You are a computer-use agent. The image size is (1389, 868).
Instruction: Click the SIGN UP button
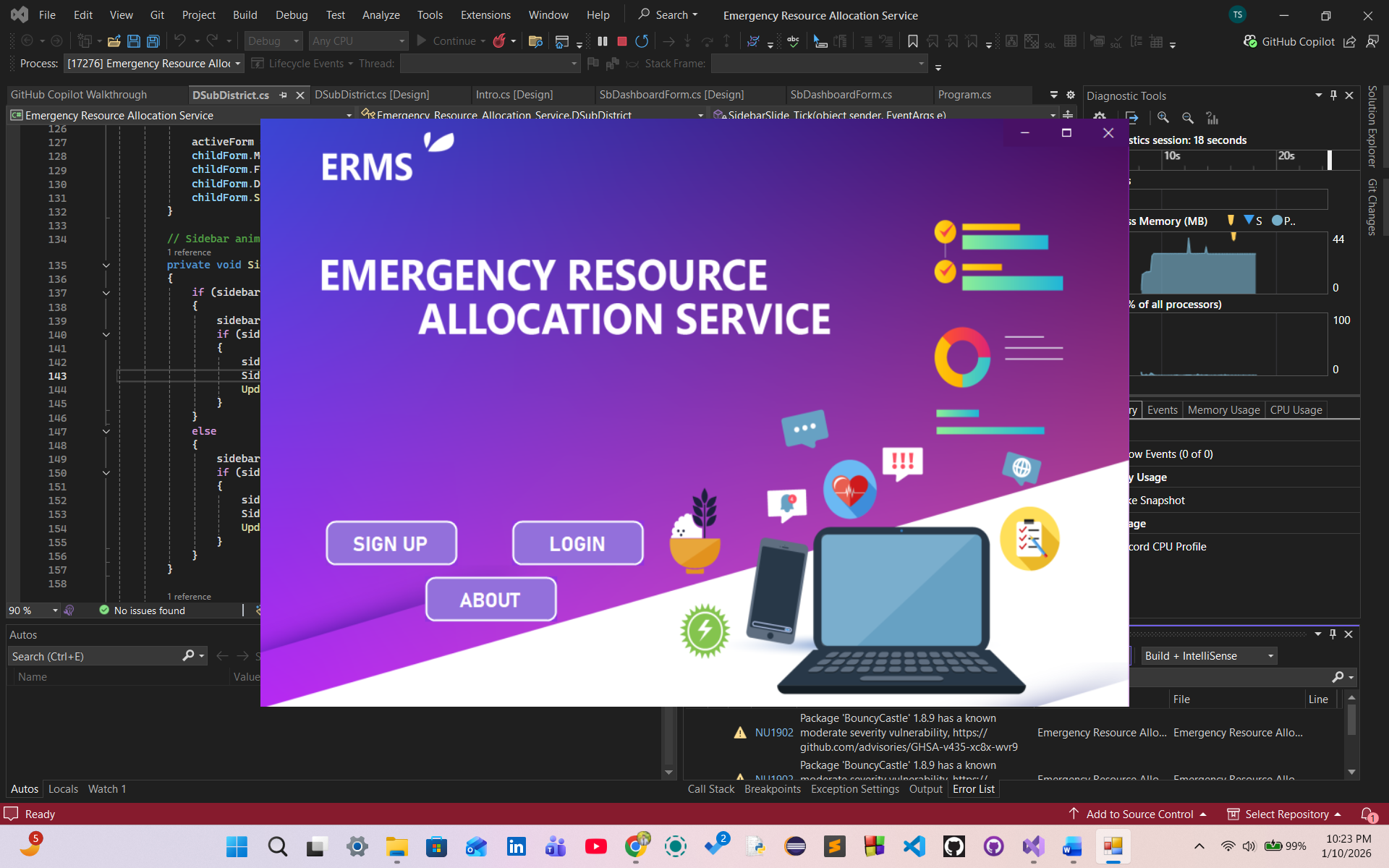[x=391, y=543]
